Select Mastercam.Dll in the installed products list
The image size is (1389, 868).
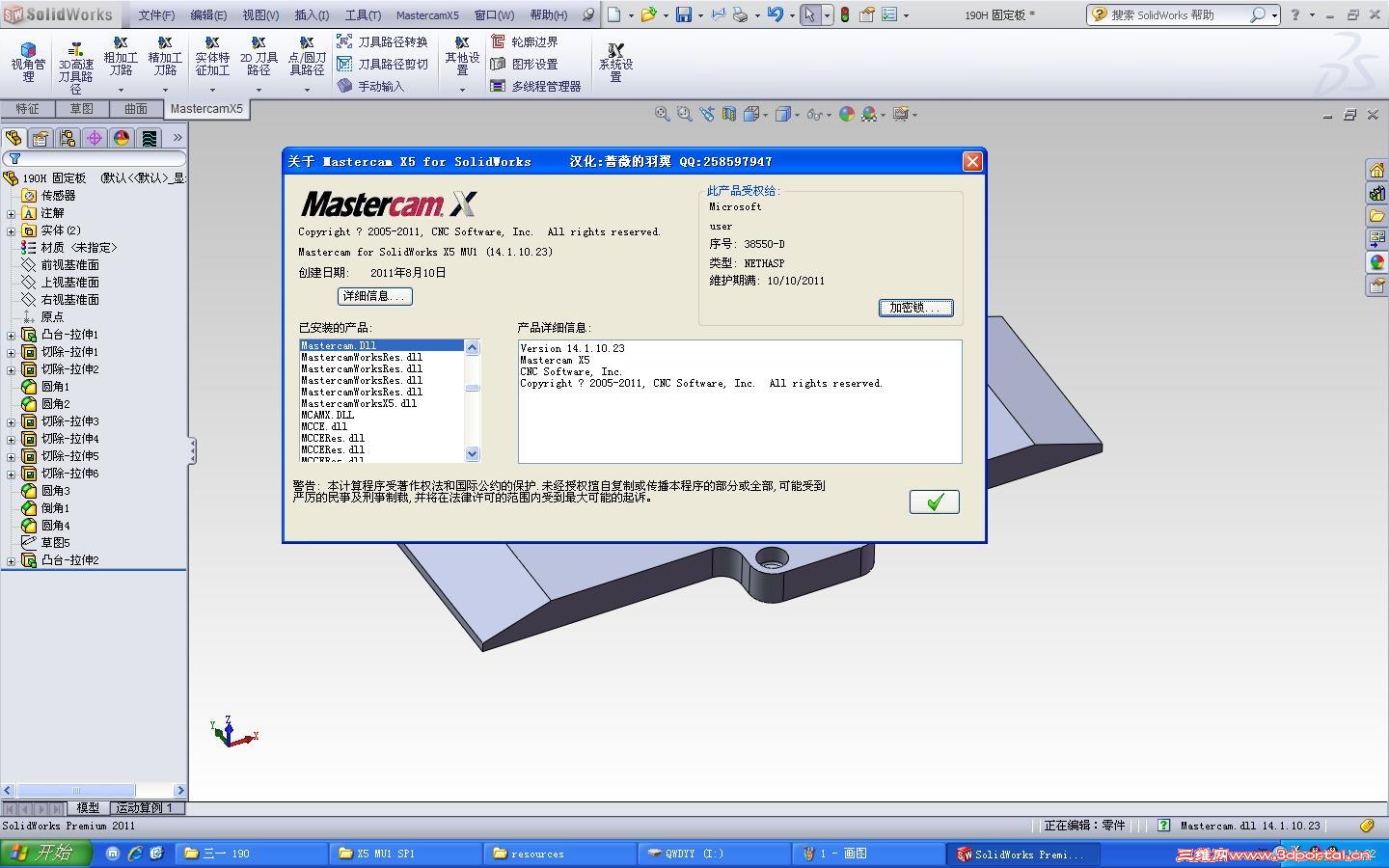click(x=382, y=345)
